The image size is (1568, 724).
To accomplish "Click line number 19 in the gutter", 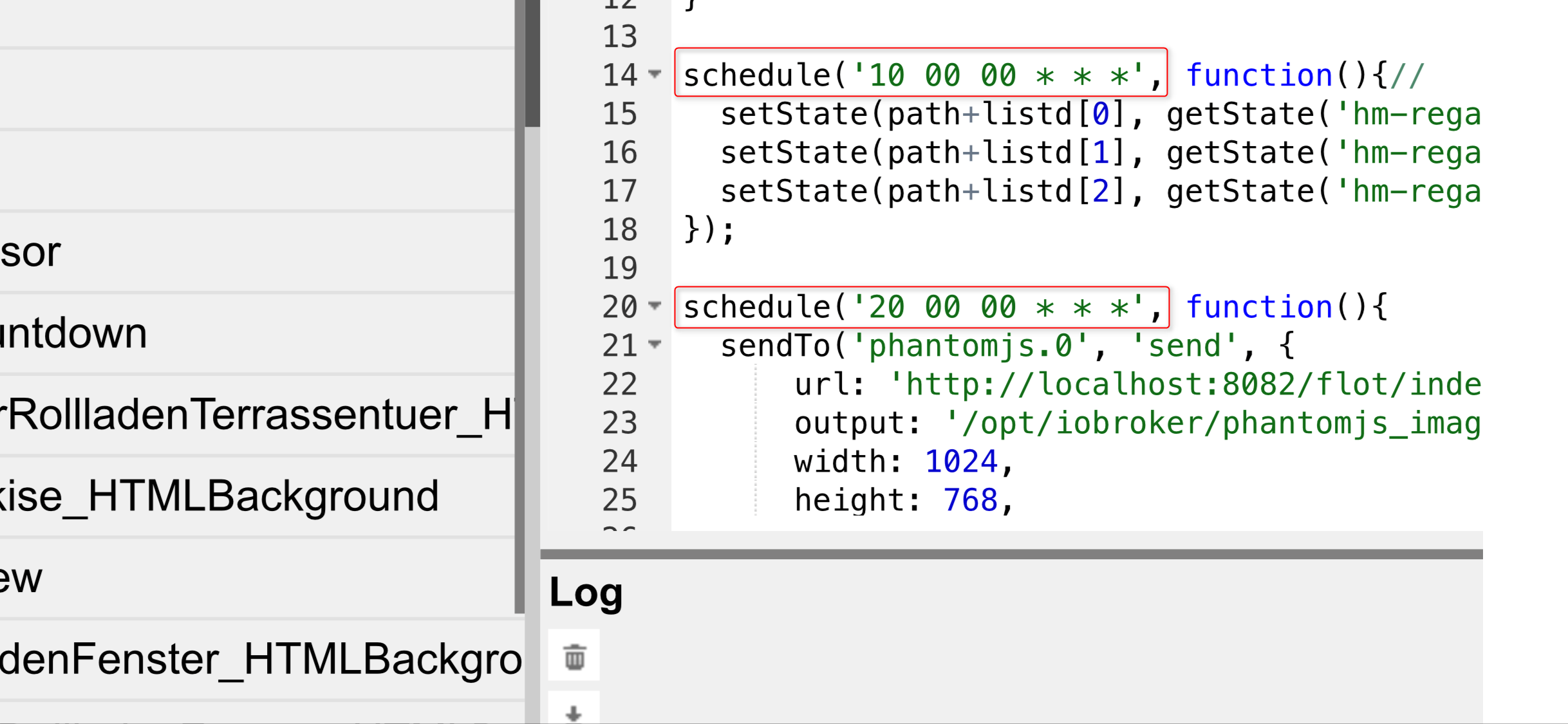I will [x=620, y=268].
